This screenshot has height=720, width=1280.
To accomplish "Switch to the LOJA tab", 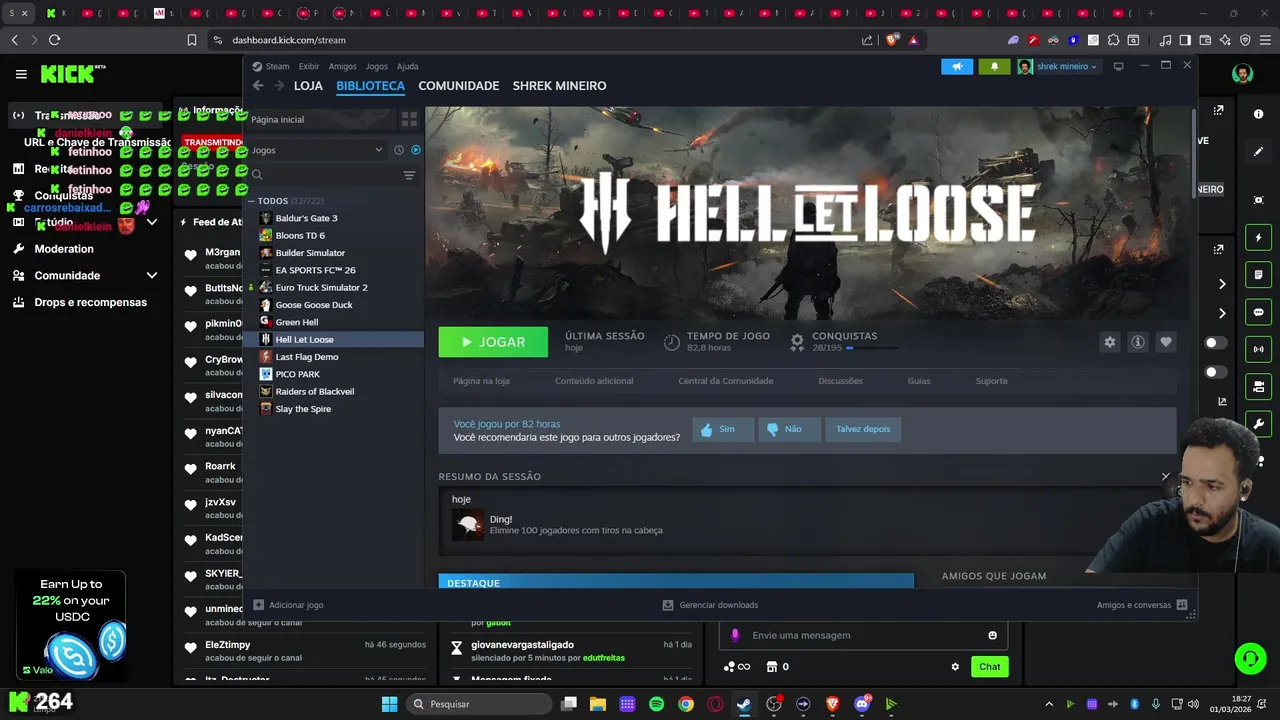I will coord(308,86).
